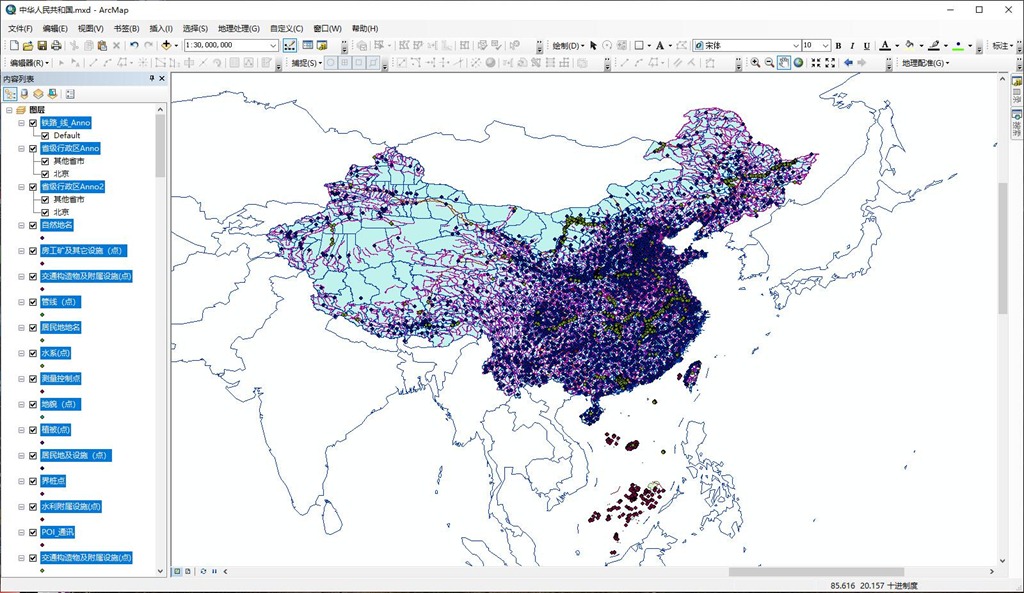The width and height of the screenshot is (1024, 593).
Task: Open the font name dropdown 宋体
Action: coord(796,45)
